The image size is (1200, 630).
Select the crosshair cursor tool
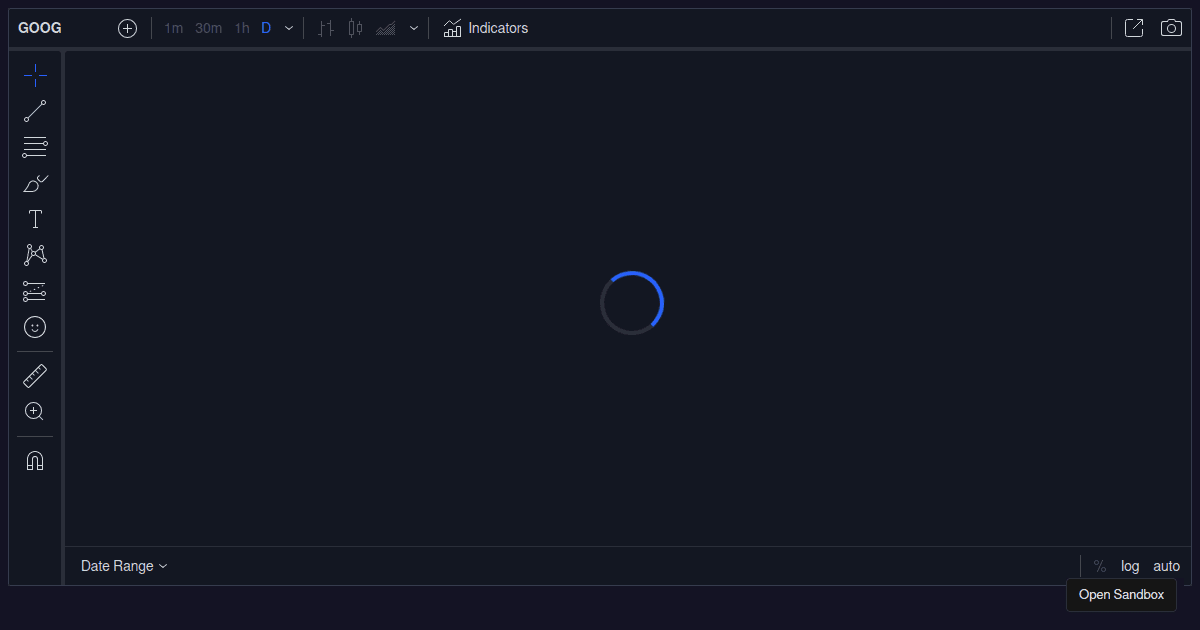tap(35, 74)
